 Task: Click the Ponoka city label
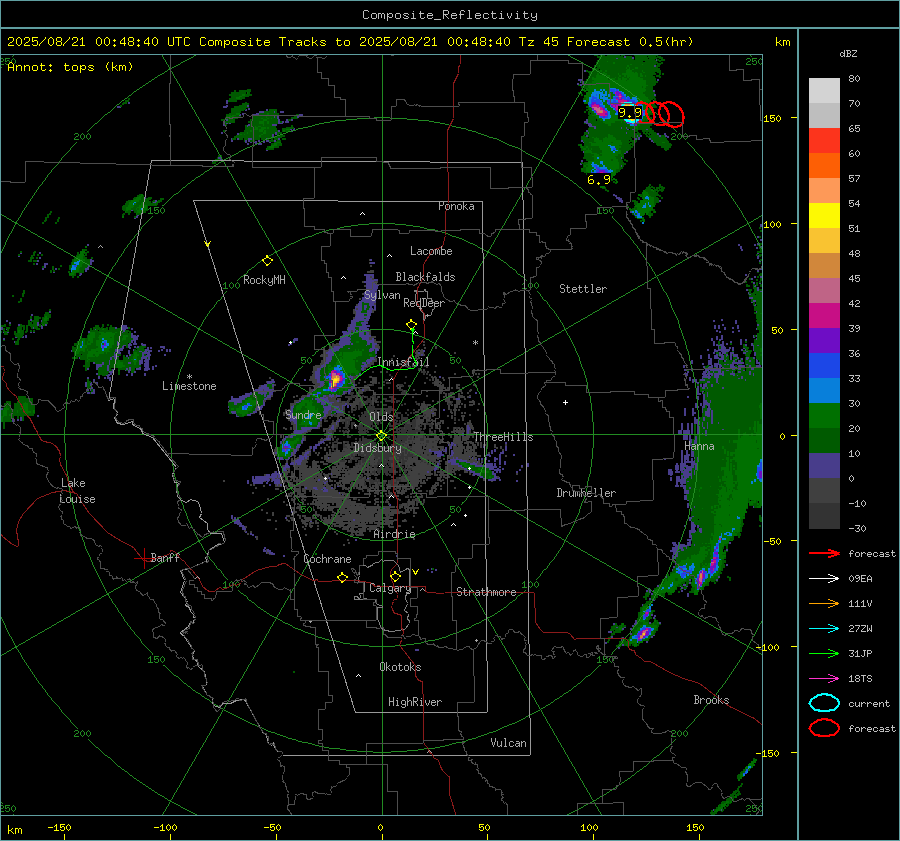(x=456, y=206)
